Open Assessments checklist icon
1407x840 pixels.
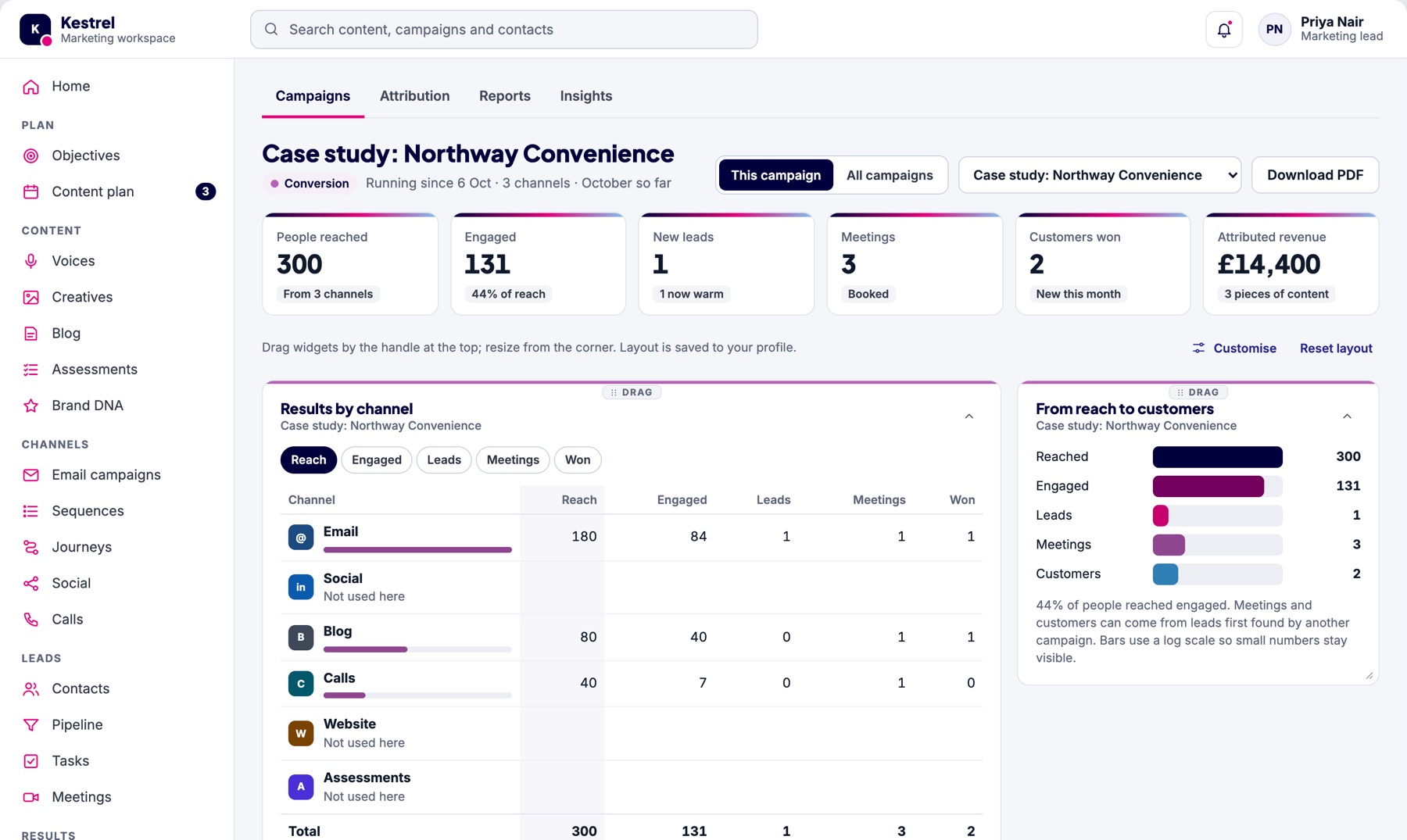pyautogui.click(x=31, y=370)
